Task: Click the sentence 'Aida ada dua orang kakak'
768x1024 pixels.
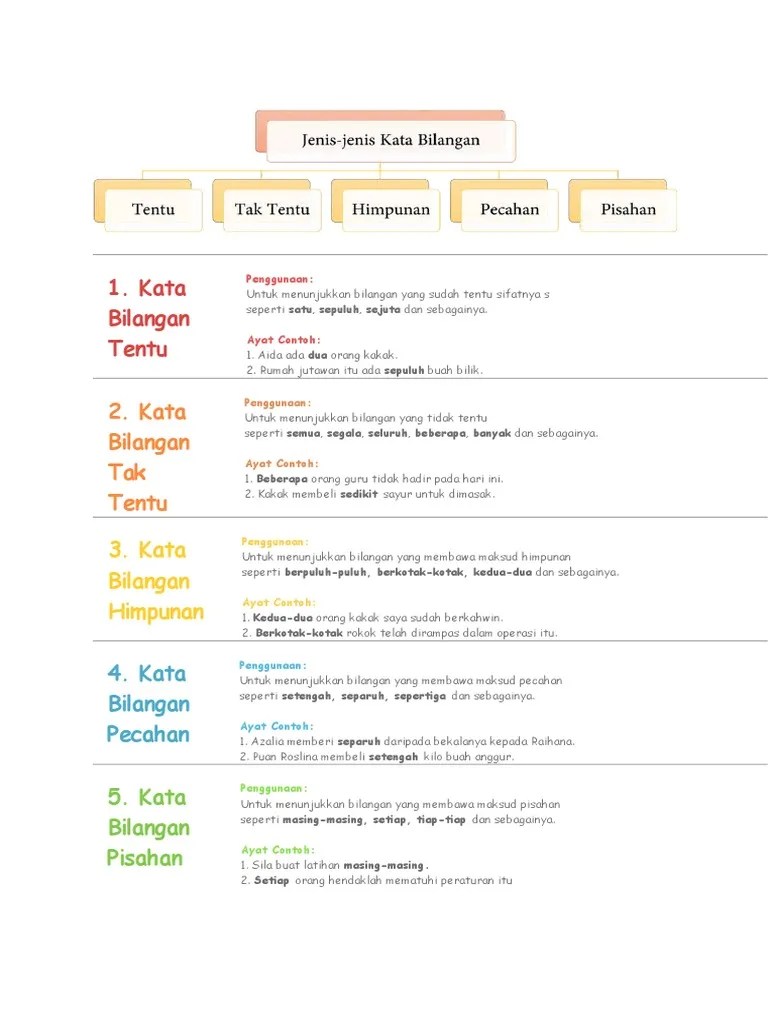Action: click(321, 355)
